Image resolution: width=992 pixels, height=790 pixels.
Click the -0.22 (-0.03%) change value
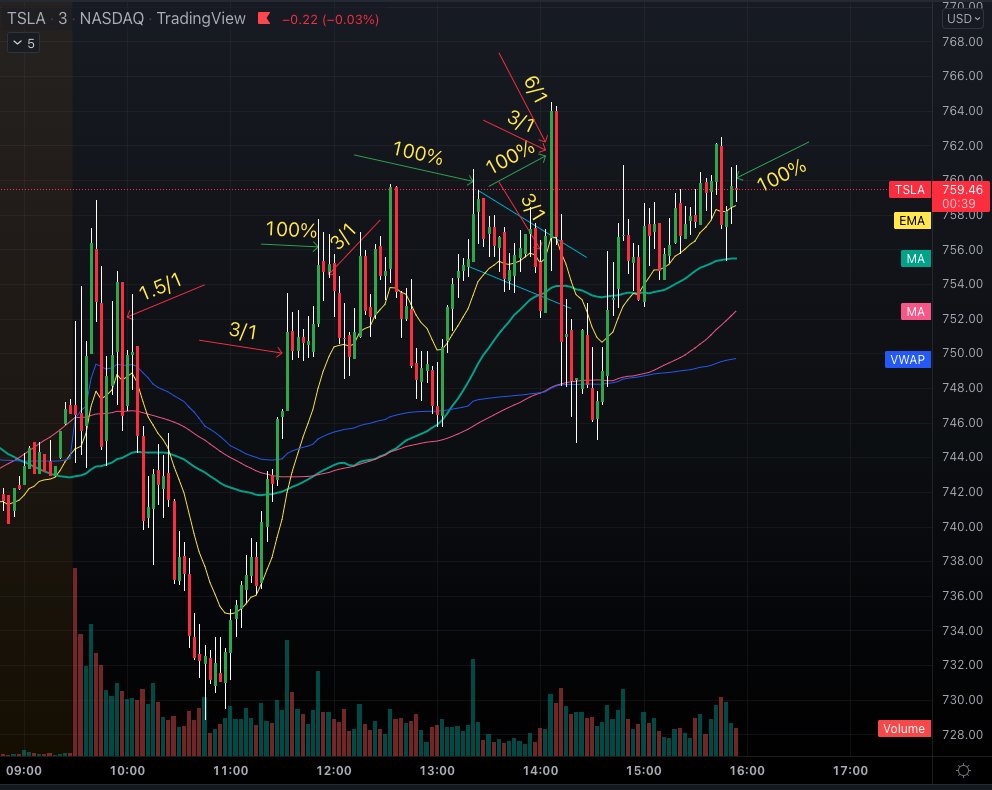[x=330, y=20]
